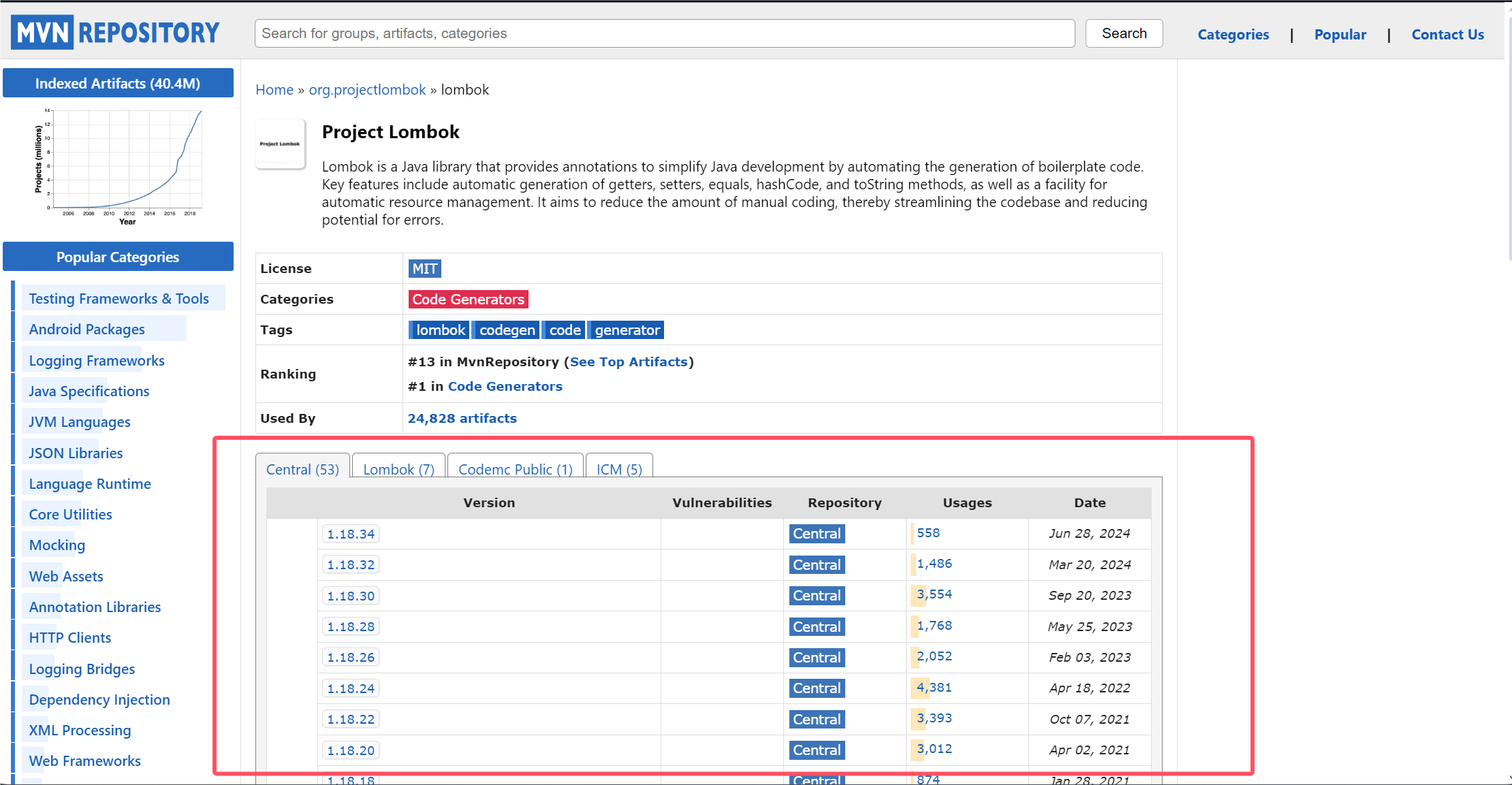
Task: Open the Logging Frameworks category
Action: tap(97, 361)
